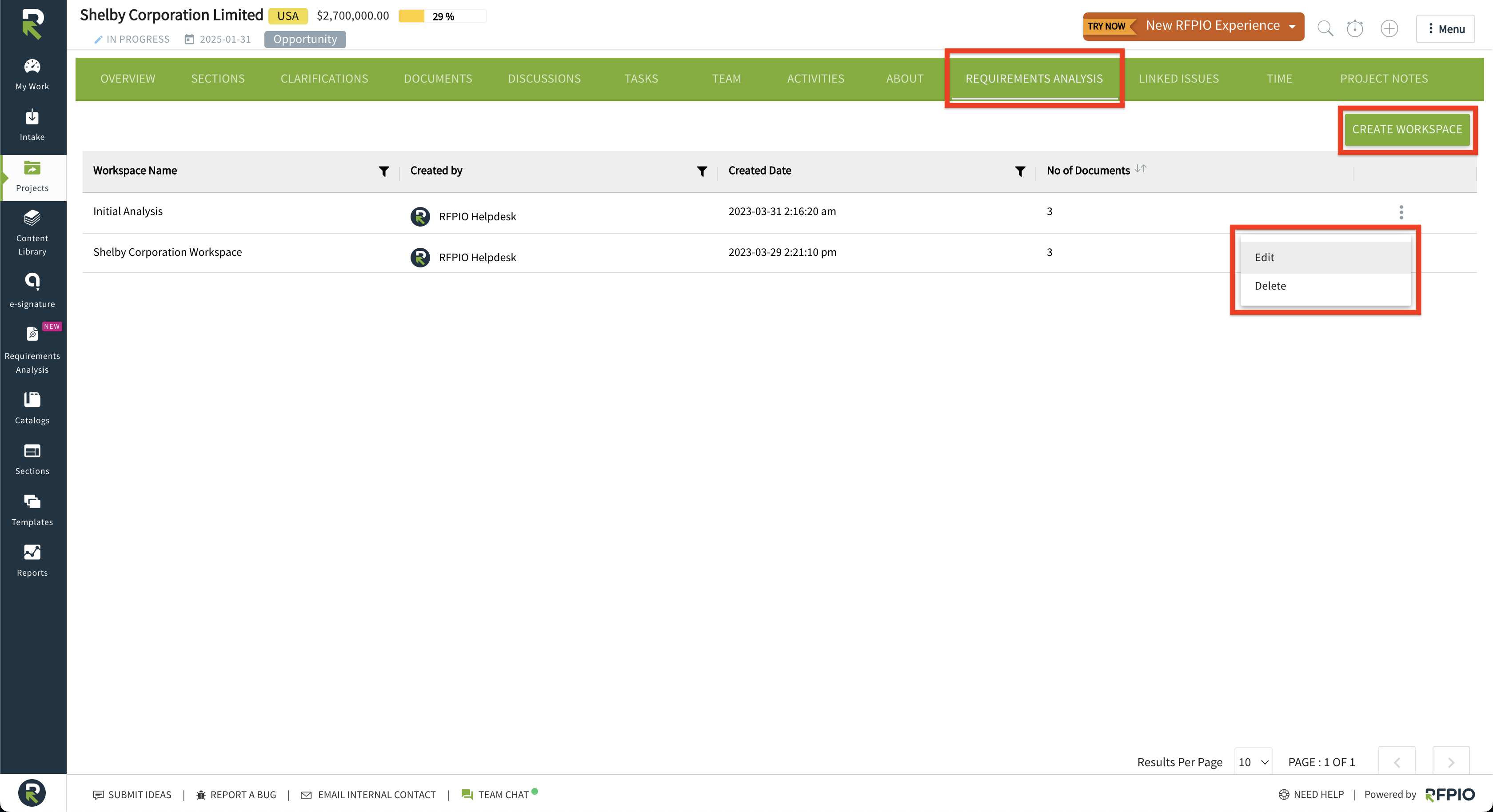Click REPORT A BUG link
This screenshot has width=1493, height=812.
point(236,795)
